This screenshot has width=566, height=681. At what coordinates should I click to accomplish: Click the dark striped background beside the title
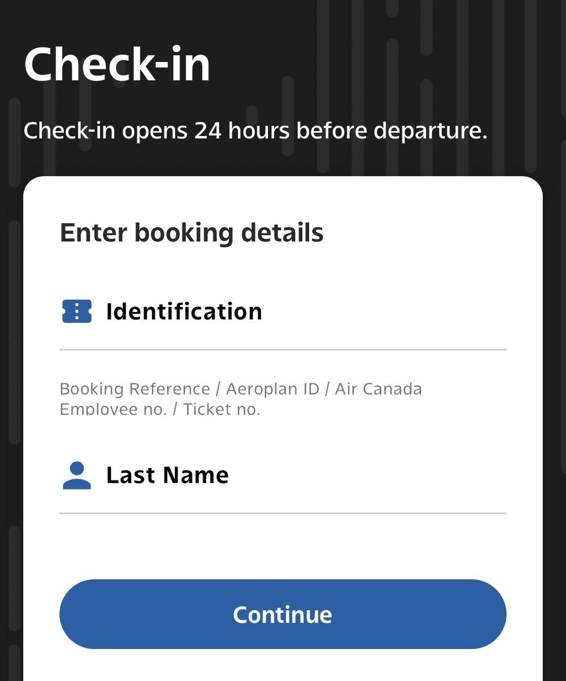click(x=382, y=65)
